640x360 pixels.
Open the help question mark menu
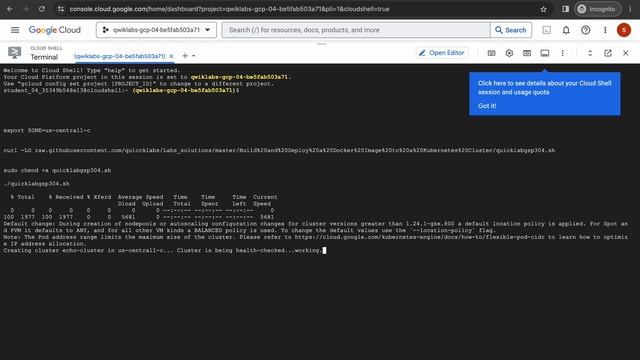coord(586,30)
